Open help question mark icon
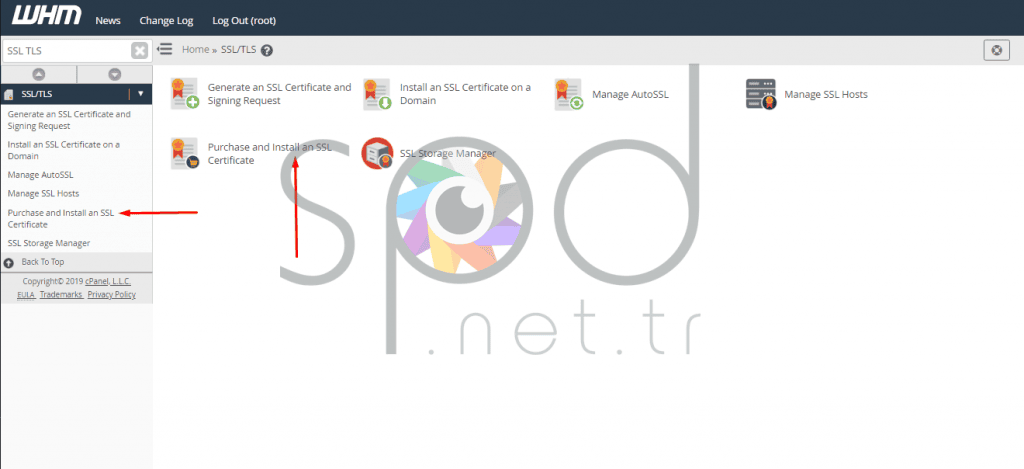This screenshot has height=469, width=1024. pyautogui.click(x=266, y=50)
